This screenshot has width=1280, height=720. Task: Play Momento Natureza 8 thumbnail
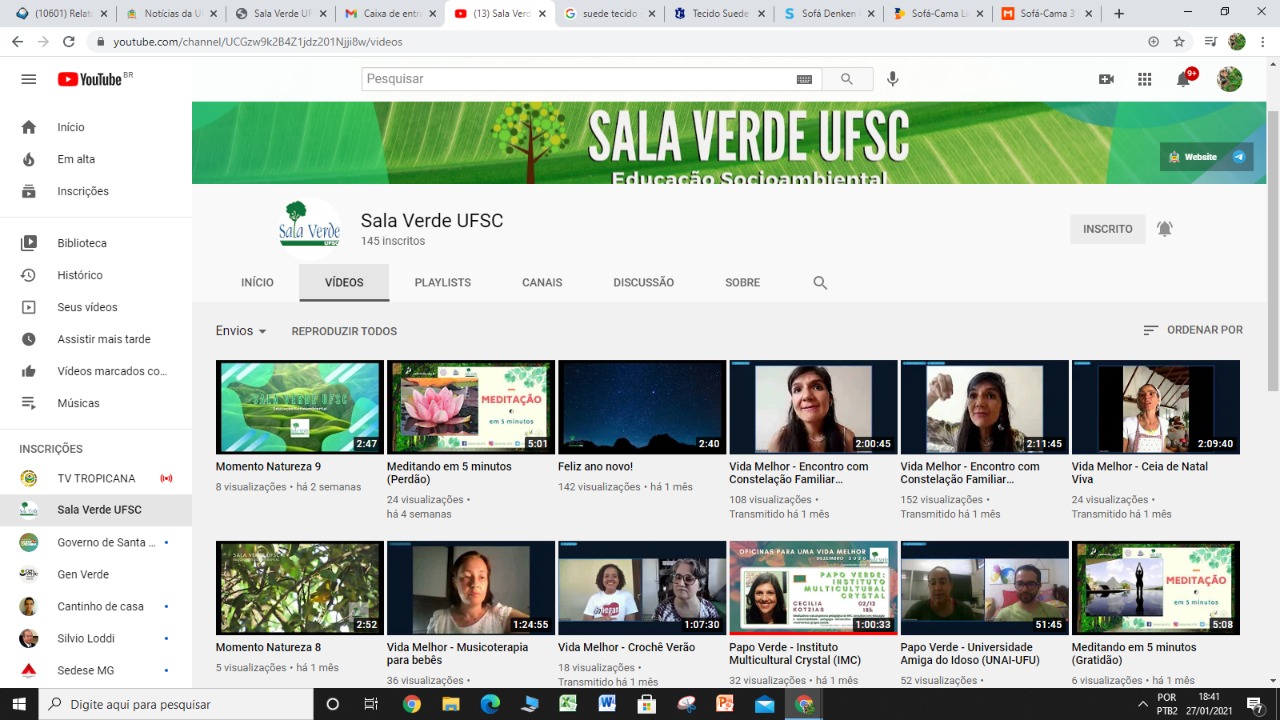[300, 588]
